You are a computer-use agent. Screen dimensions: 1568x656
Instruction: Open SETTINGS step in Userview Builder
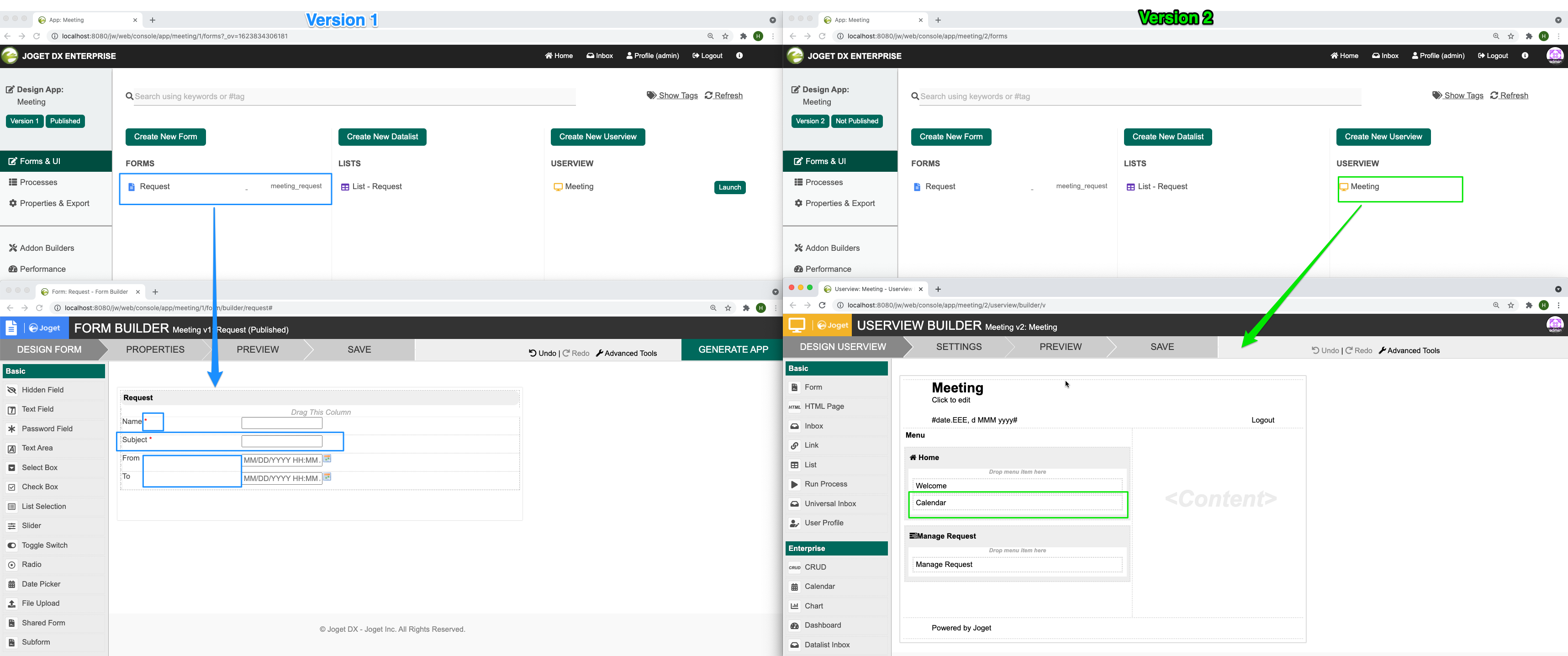(x=958, y=347)
